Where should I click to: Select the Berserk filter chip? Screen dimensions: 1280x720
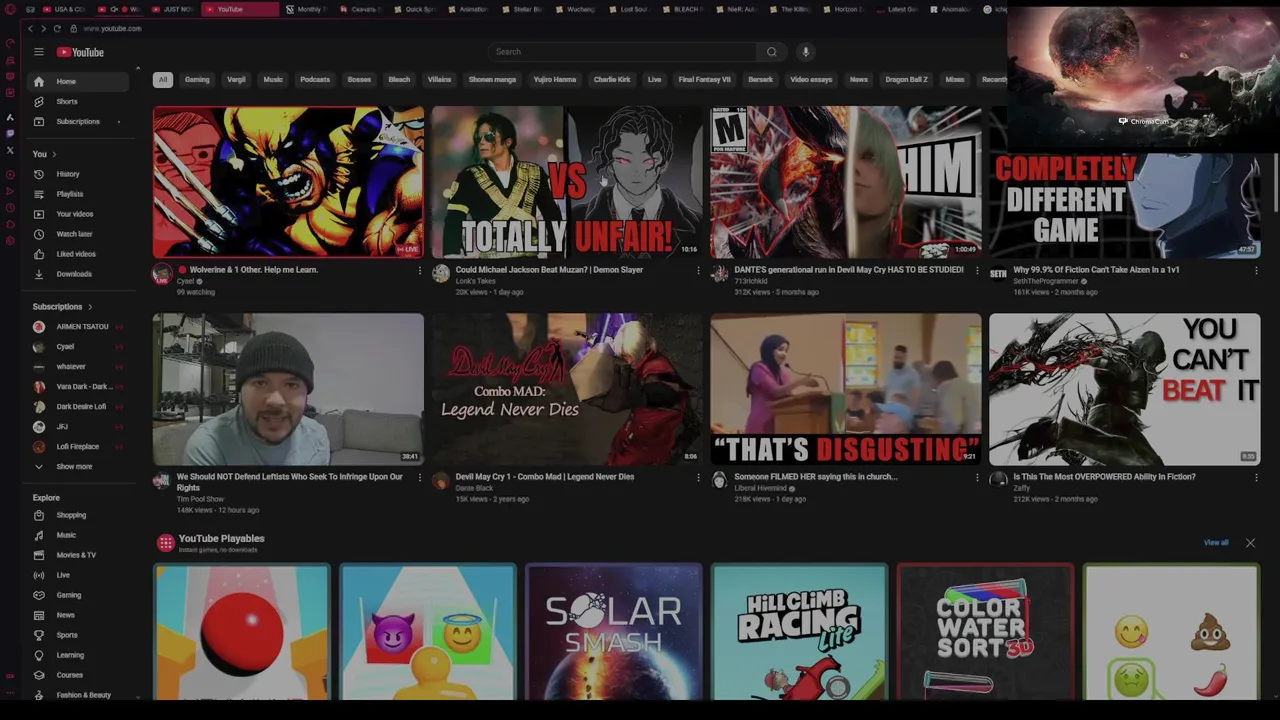point(761,79)
